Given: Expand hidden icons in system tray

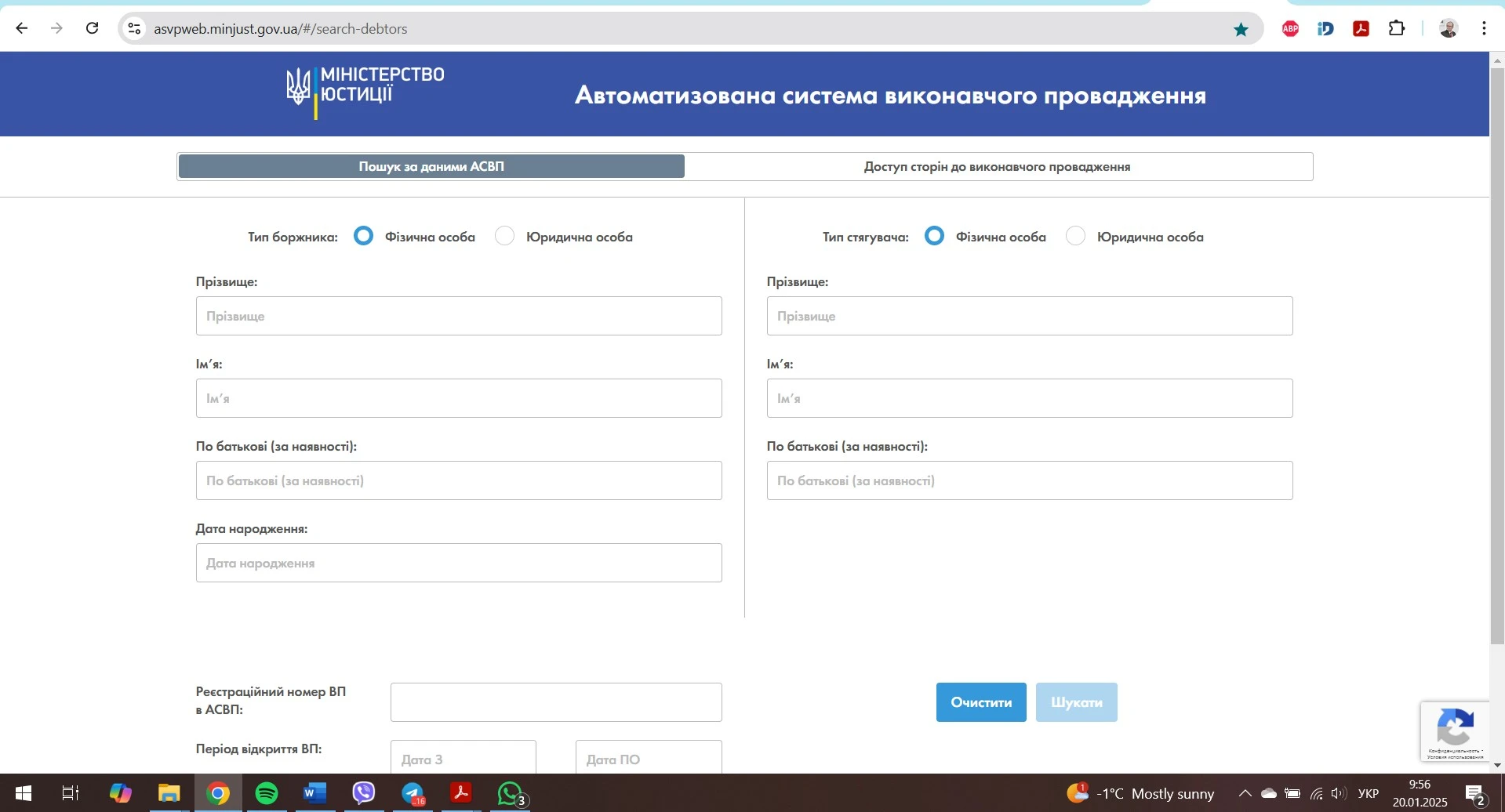Looking at the screenshot, I should pos(1245,792).
